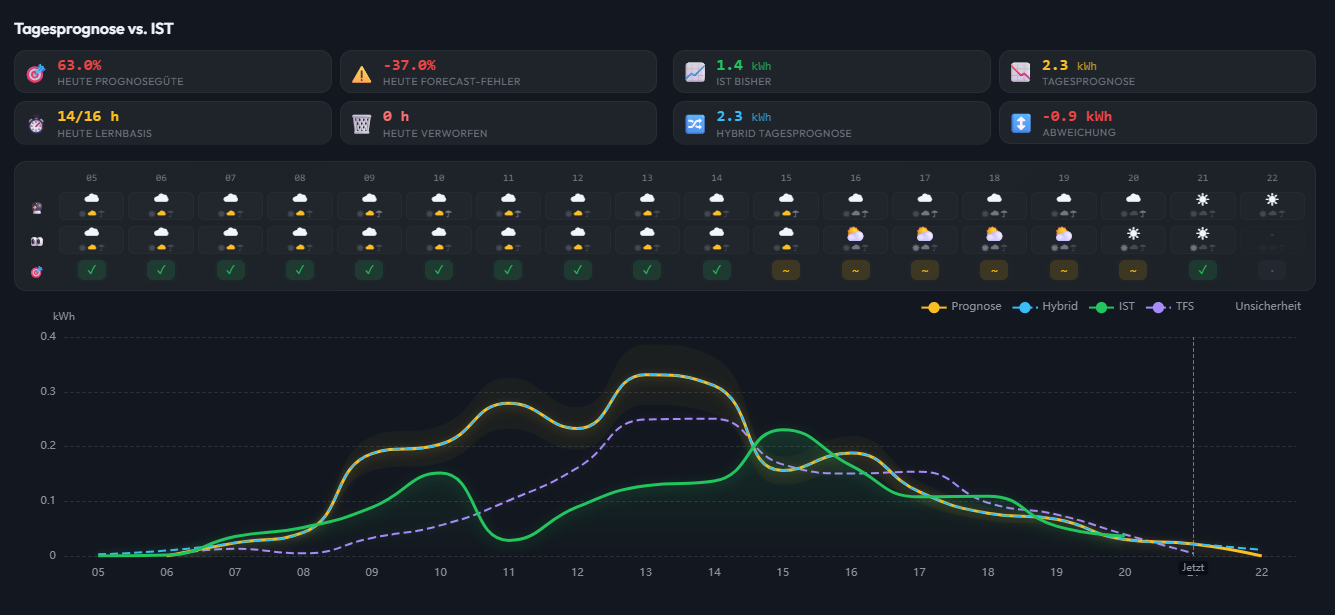This screenshot has width=1335, height=615.
Task: Click the 13 label on chart x-axis
Action: 646,572
